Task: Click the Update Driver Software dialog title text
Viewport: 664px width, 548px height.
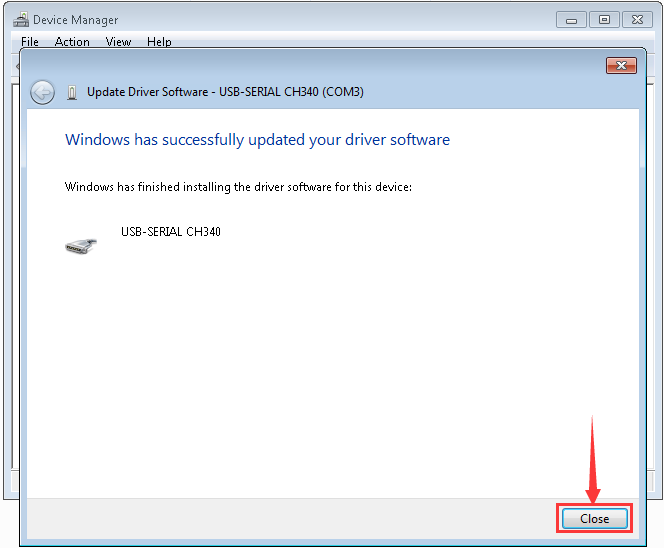Action: pyautogui.click(x=225, y=92)
